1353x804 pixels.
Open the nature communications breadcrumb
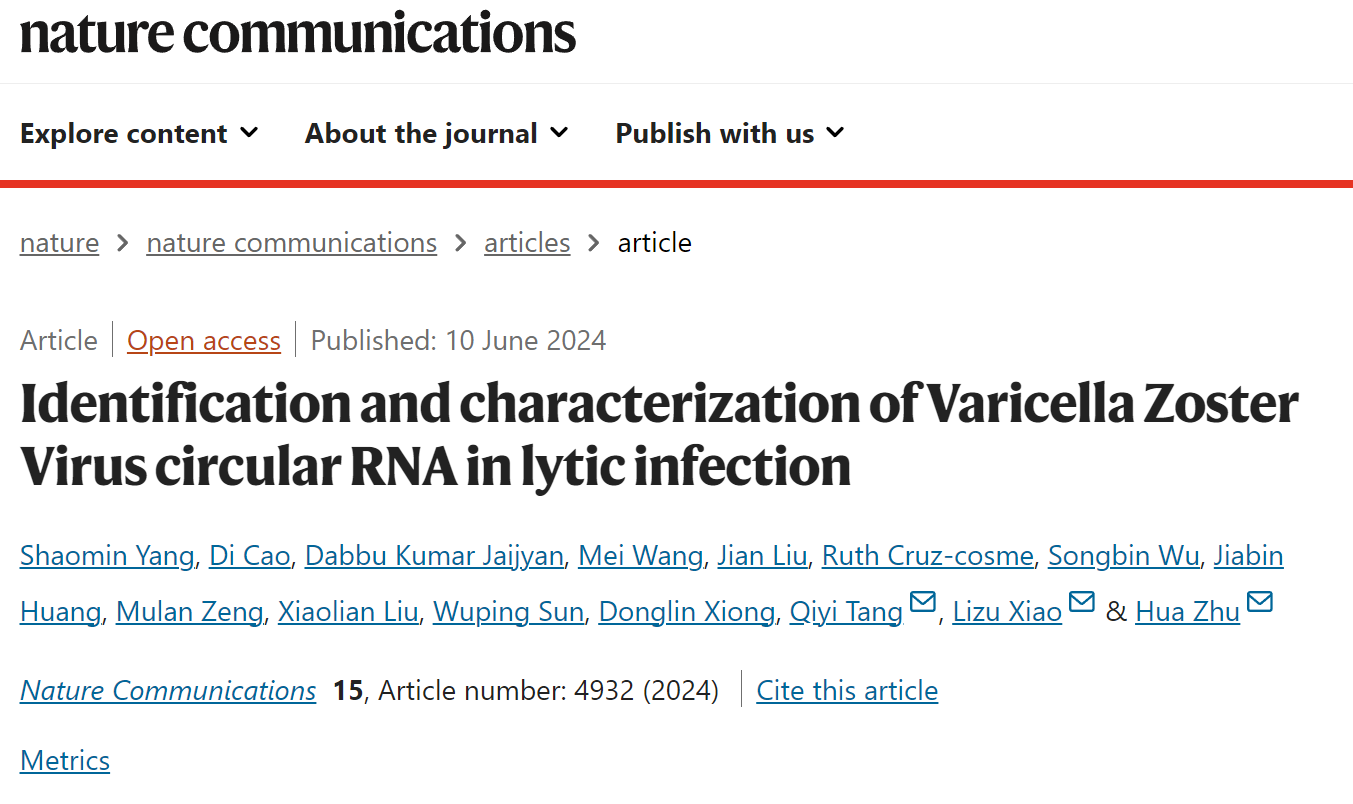292,243
